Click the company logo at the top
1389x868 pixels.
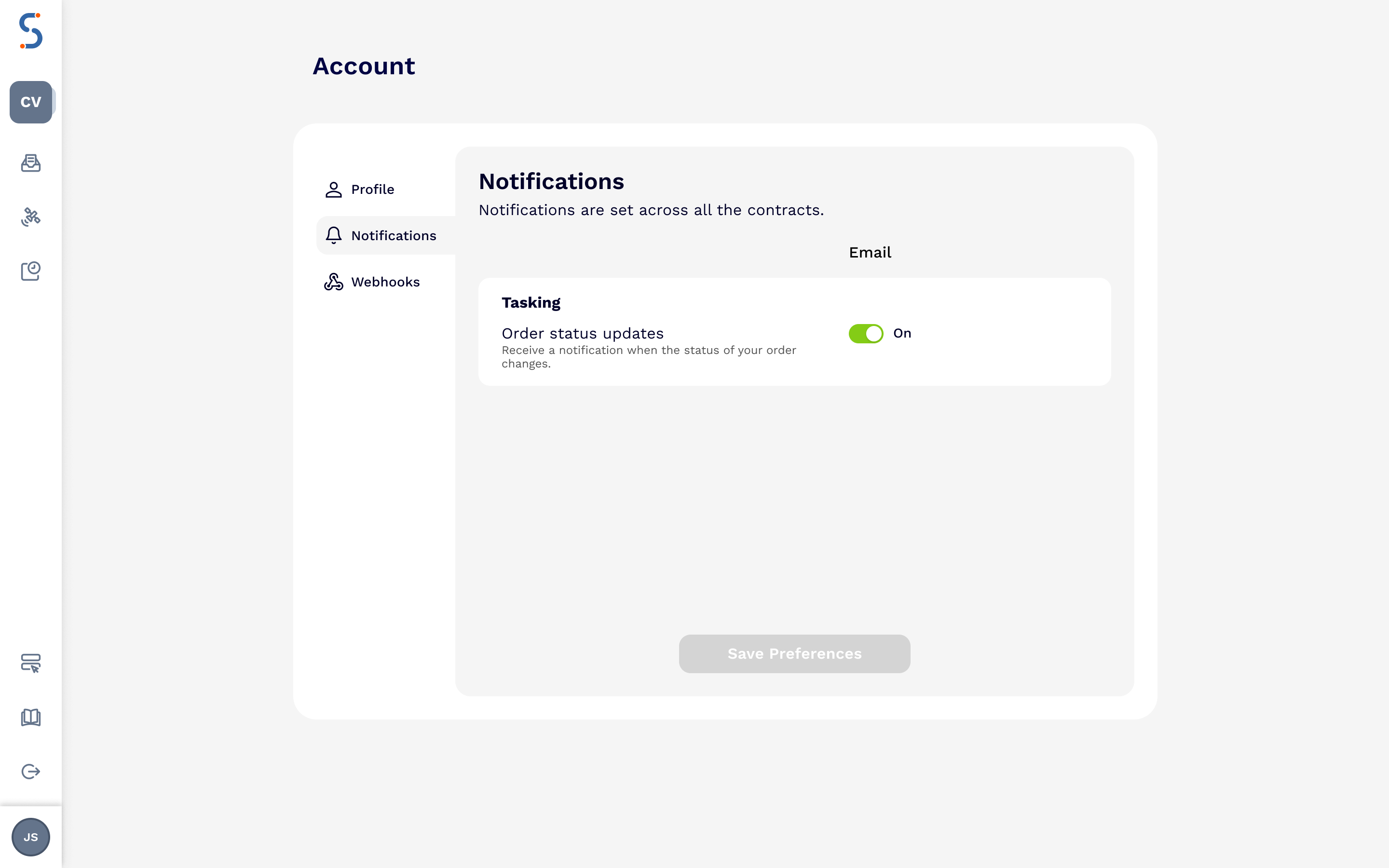31,31
